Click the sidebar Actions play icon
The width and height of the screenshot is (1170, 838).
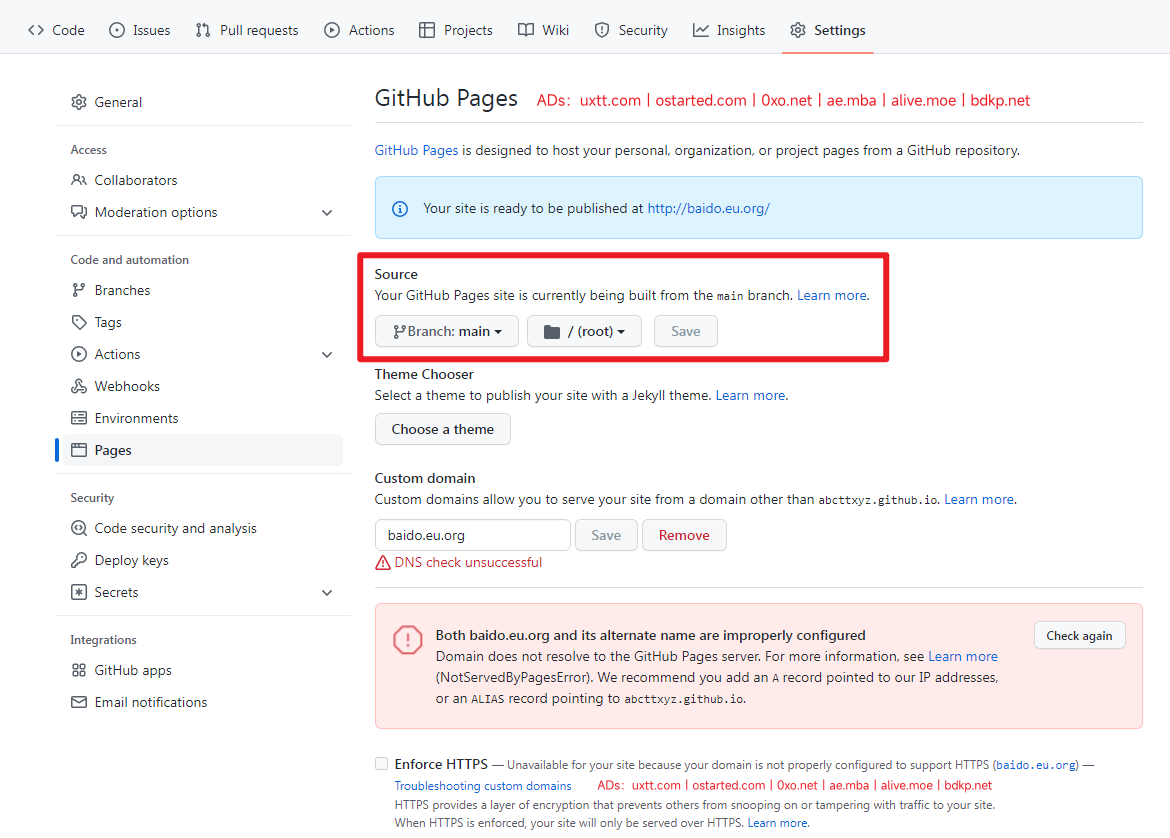[x=78, y=354]
